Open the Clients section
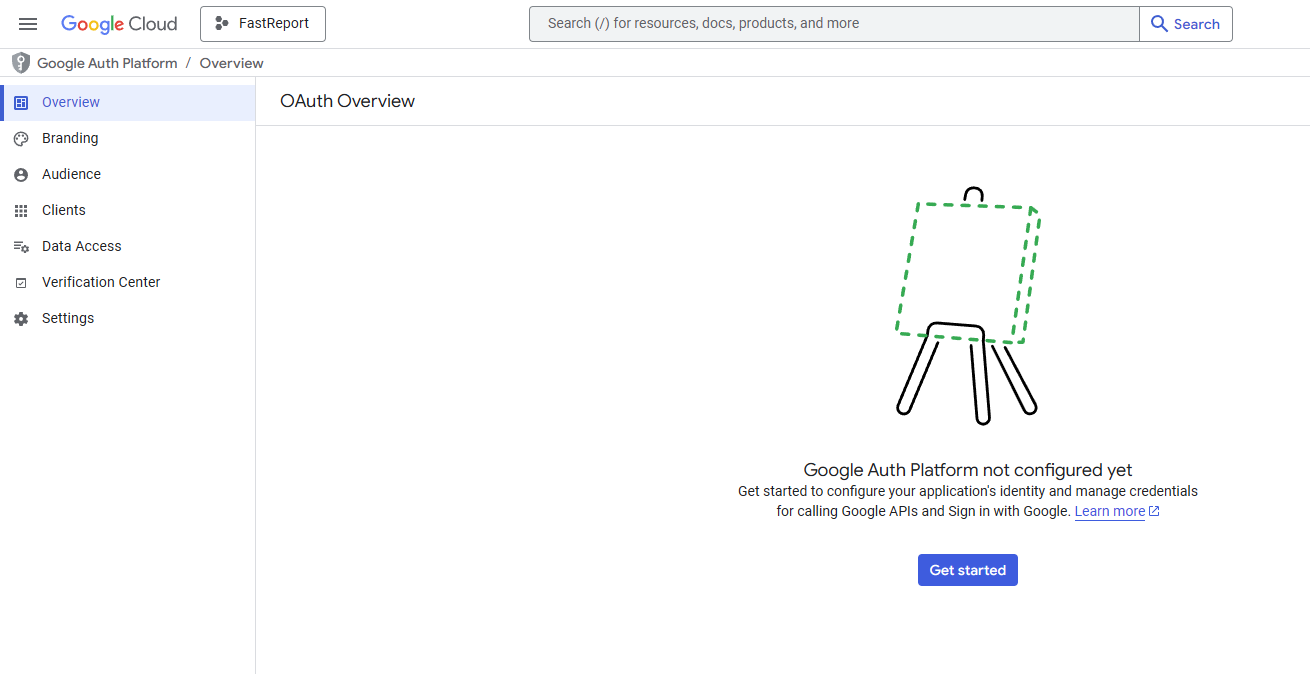Viewport: 1310px width, 674px height. (64, 210)
